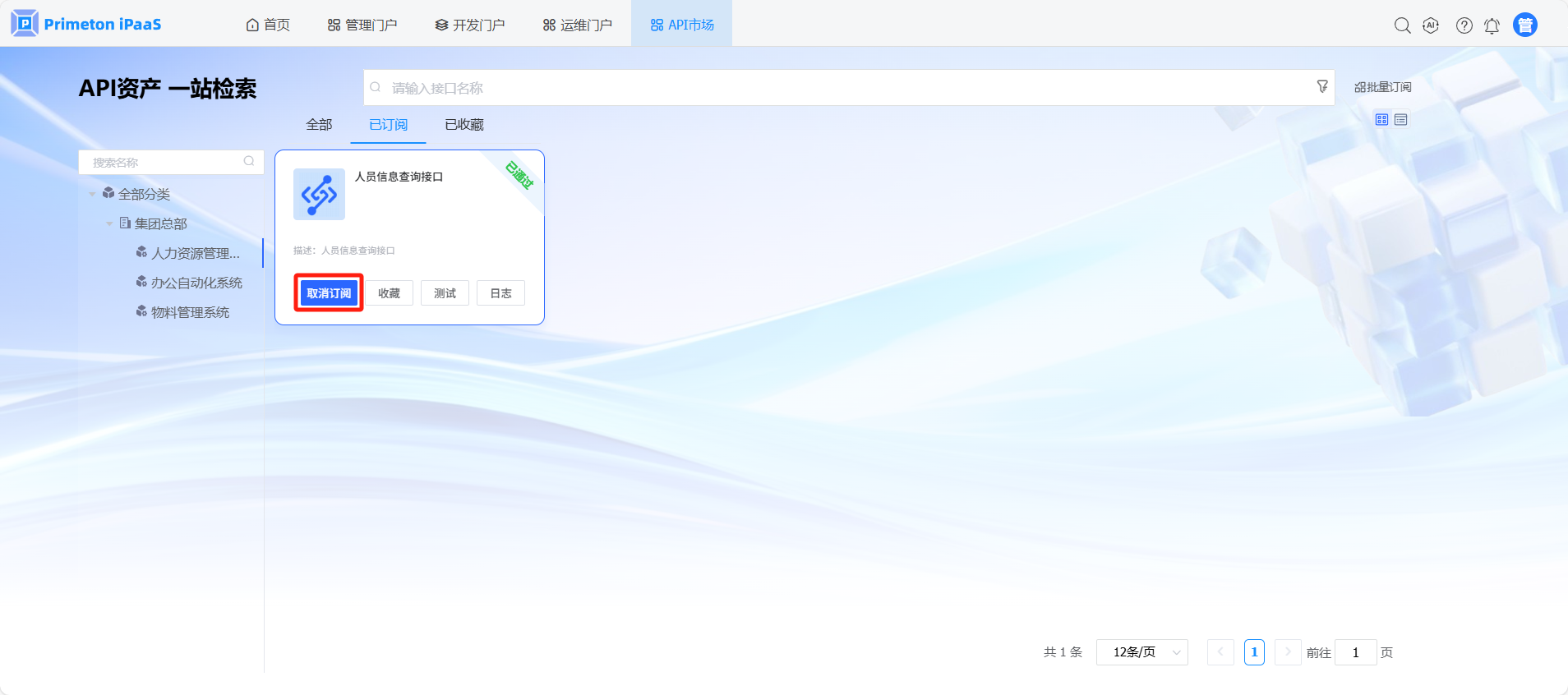Open the help question mark icon
The width and height of the screenshot is (1568, 695).
point(1464,25)
